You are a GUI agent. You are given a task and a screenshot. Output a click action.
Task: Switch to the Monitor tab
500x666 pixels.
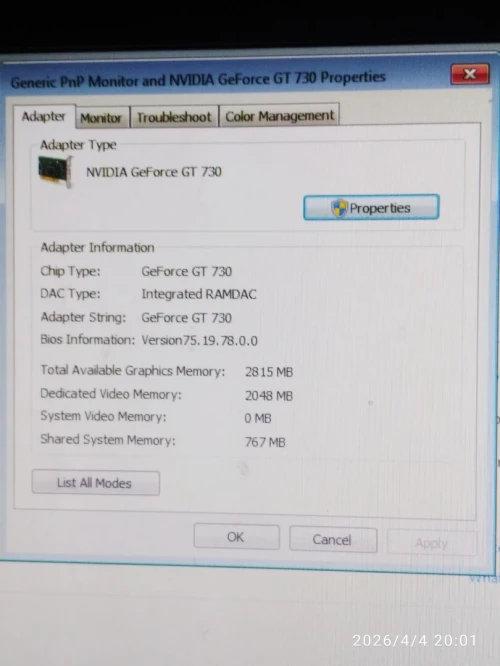[x=101, y=118]
